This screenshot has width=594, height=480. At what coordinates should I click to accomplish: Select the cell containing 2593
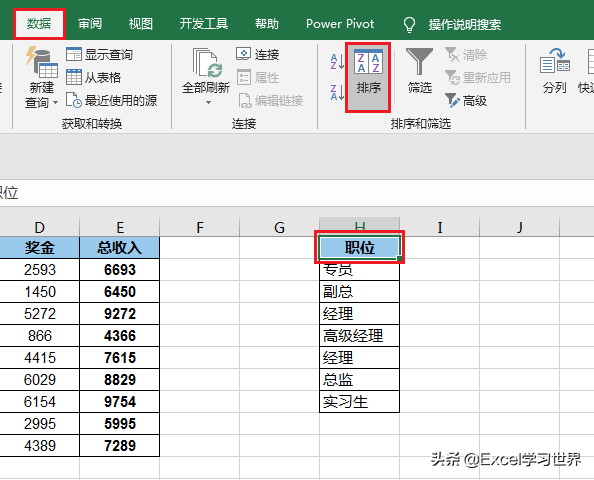(x=40, y=270)
